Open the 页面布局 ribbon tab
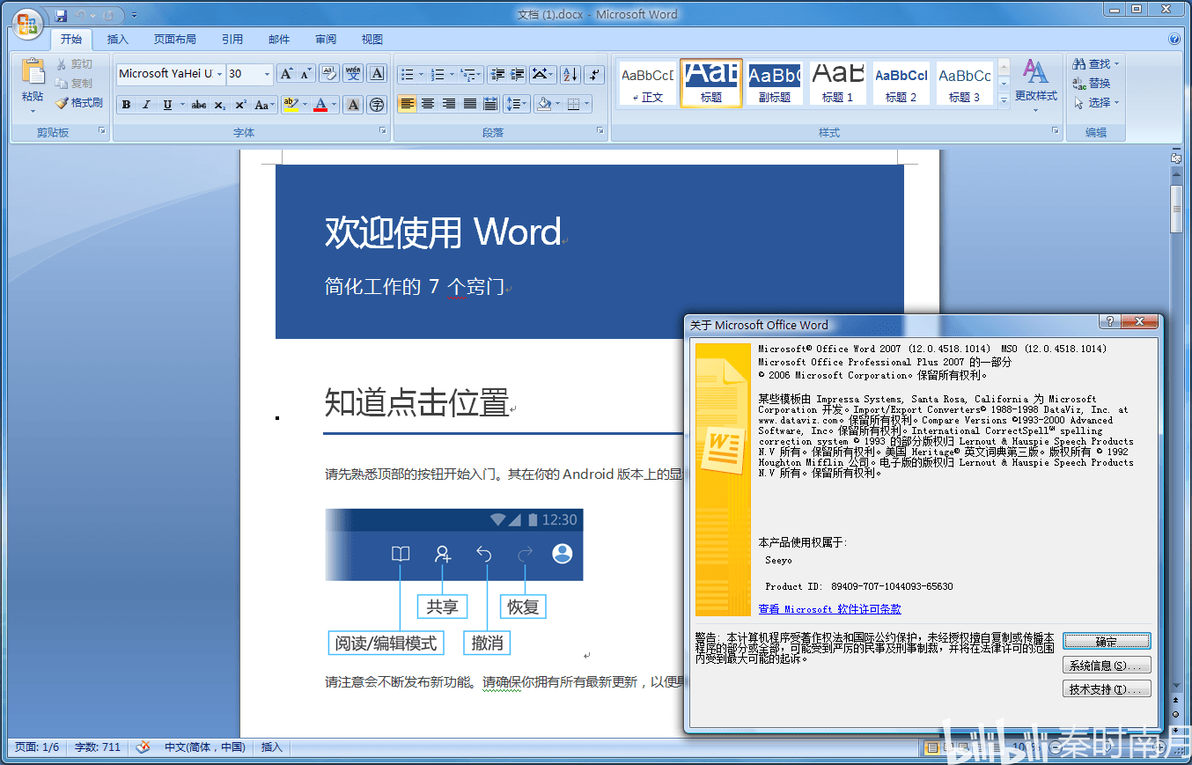1192x765 pixels. (174, 40)
